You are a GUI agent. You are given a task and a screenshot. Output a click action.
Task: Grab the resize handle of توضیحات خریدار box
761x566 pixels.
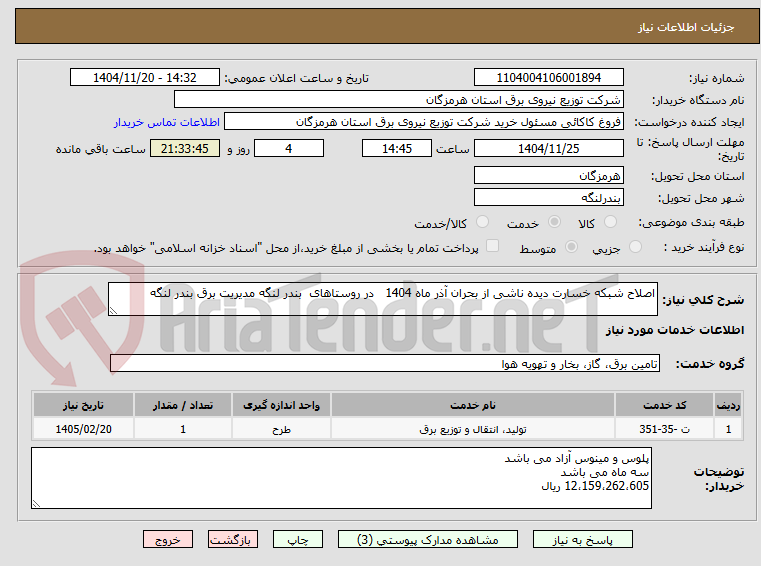[x=36, y=504]
